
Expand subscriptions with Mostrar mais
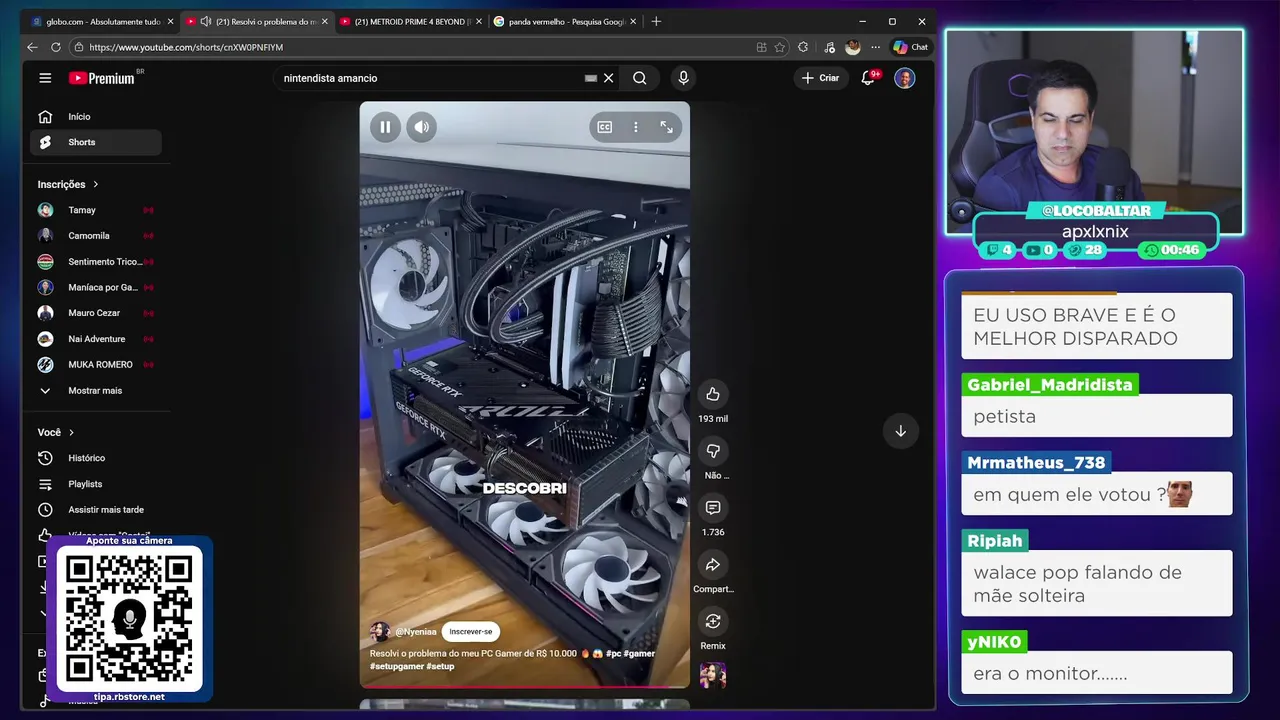(x=96, y=391)
